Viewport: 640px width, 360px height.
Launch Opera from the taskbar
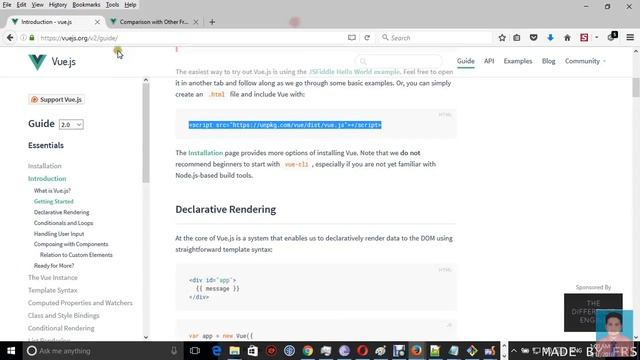(362, 351)
